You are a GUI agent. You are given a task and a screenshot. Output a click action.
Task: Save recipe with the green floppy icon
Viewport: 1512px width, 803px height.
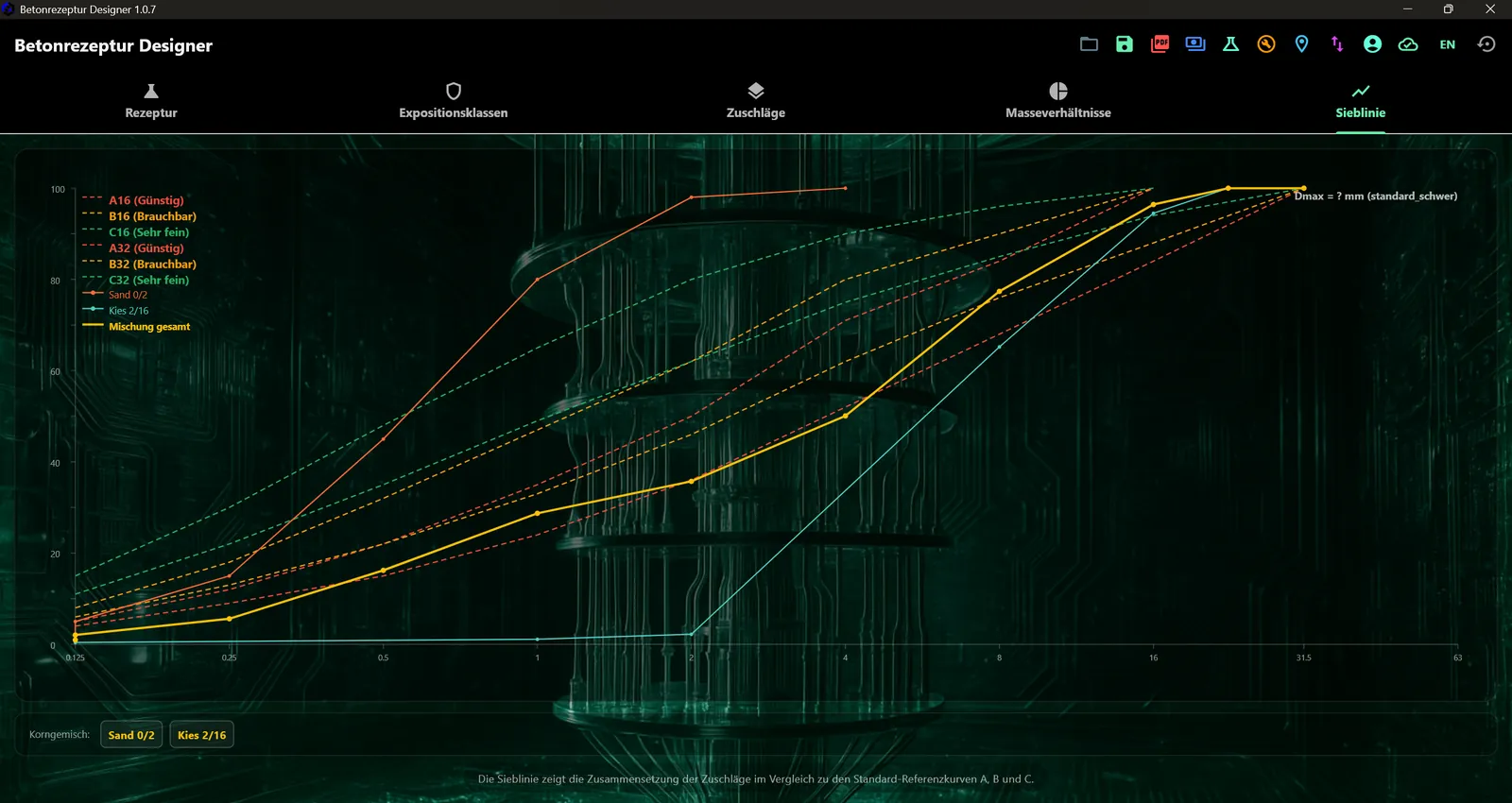click(x=1125, y=44)
